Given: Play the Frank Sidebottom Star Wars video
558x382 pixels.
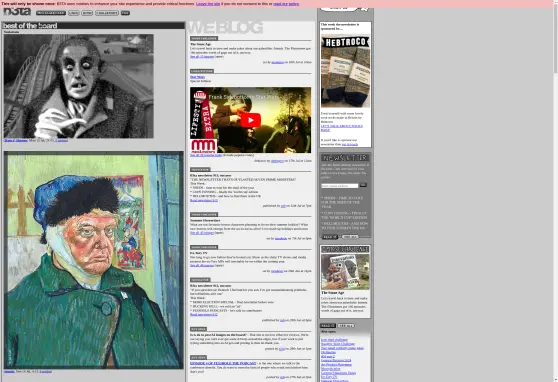Looking at the screenshot, I should click(251, 120).
